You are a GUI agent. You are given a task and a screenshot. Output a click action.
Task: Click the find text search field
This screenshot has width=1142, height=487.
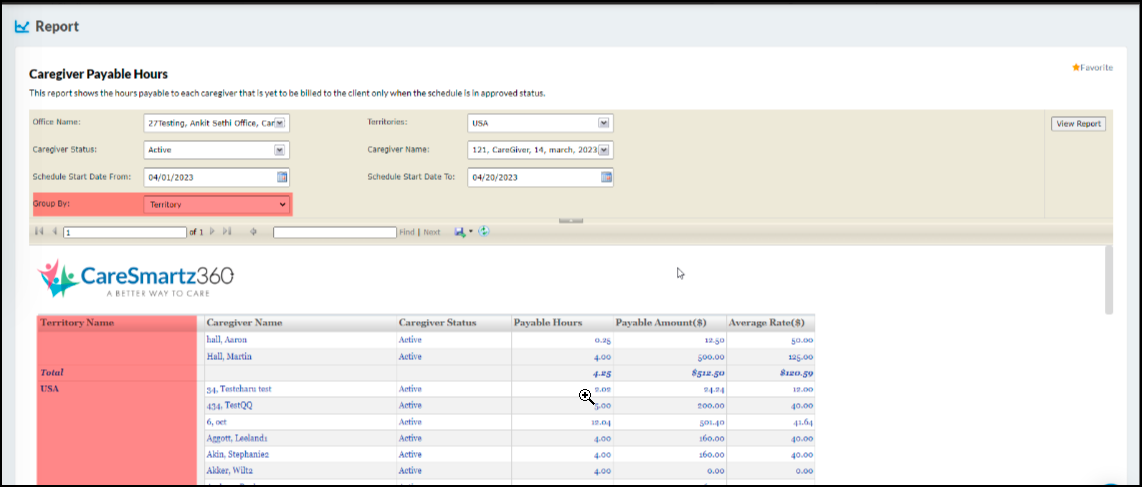tap(334, 232)
